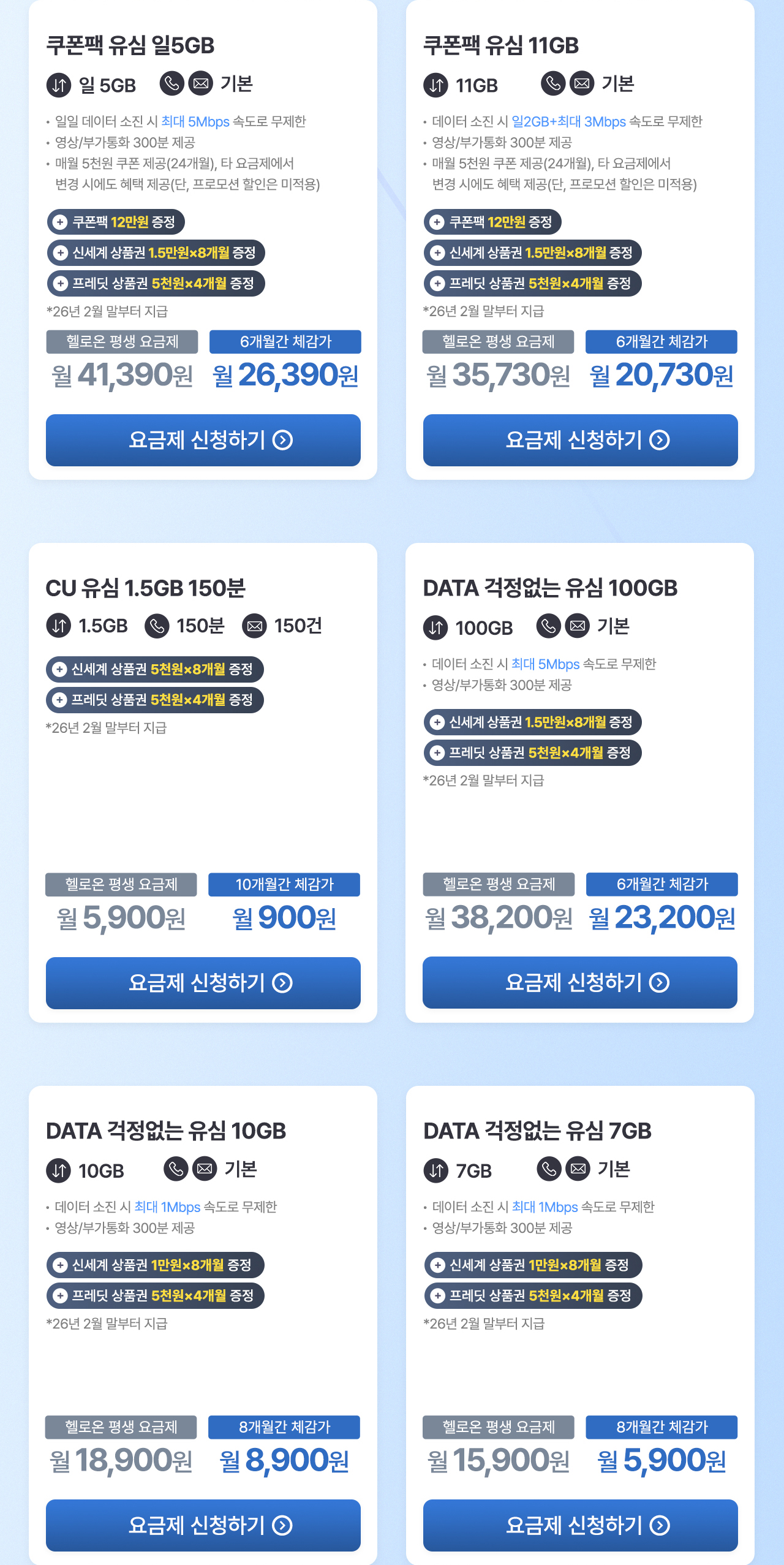784x1565 pixels.
Task: Click the 월 900원 discounted price
Action: coord(284,918)
